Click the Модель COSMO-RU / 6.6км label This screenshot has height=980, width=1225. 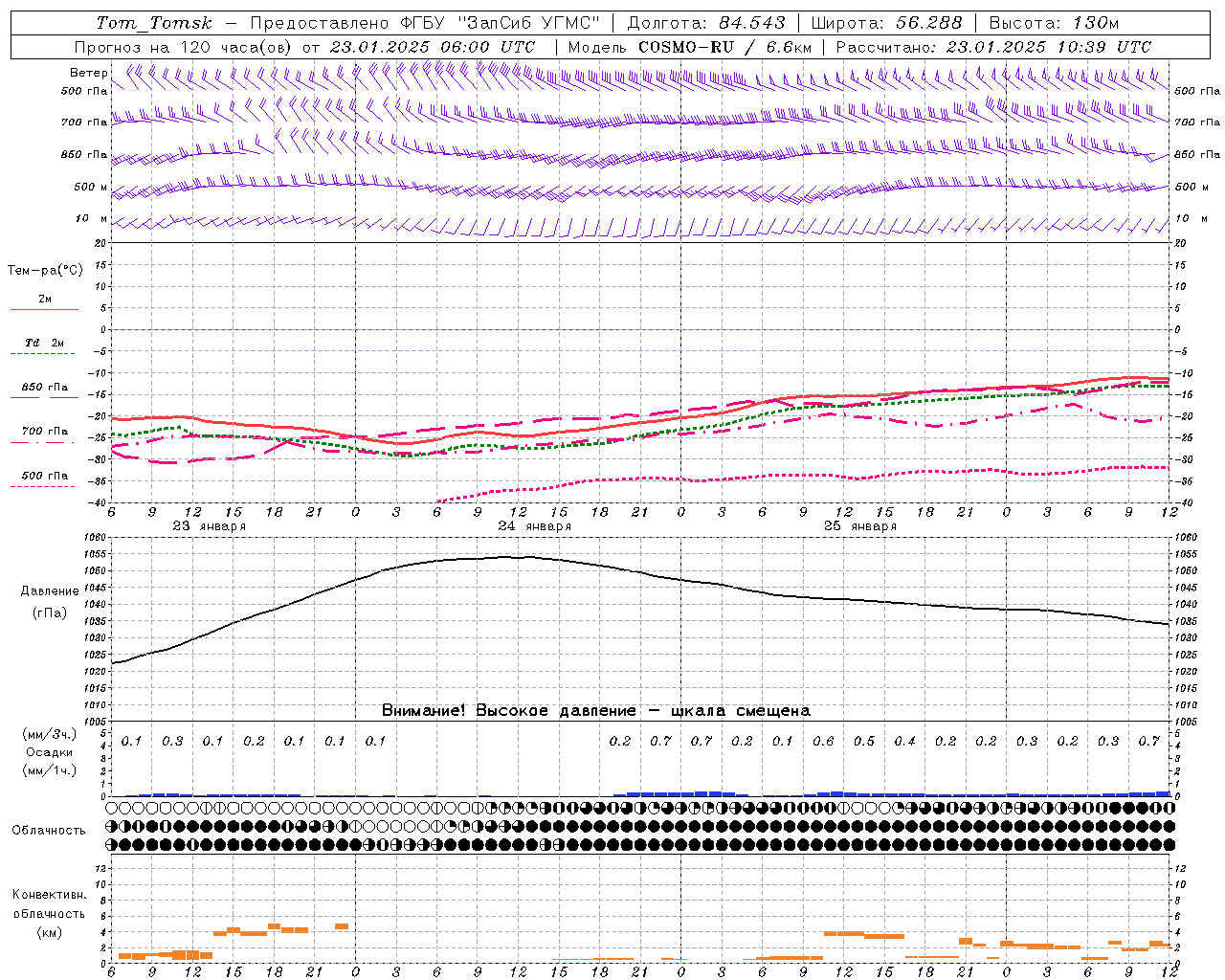pos(689,47)
